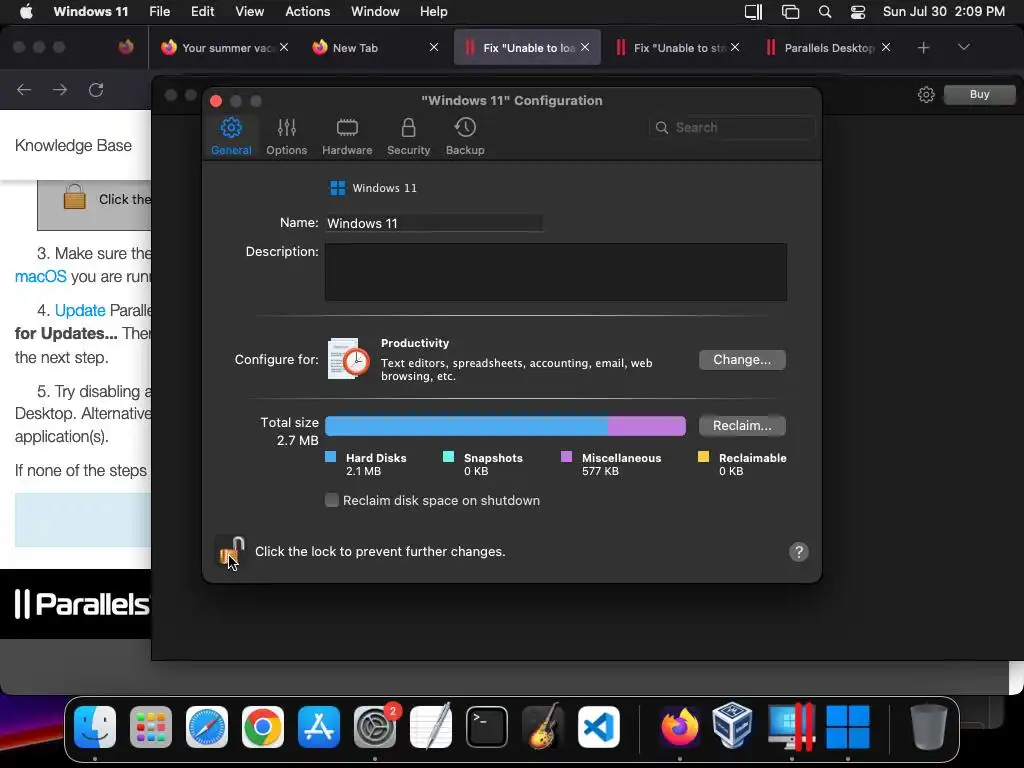Image resolution: width=1024 pixels, height=768 pixels.
Task: Switch to the New Tab browser tab
Action: click(374, 48)
